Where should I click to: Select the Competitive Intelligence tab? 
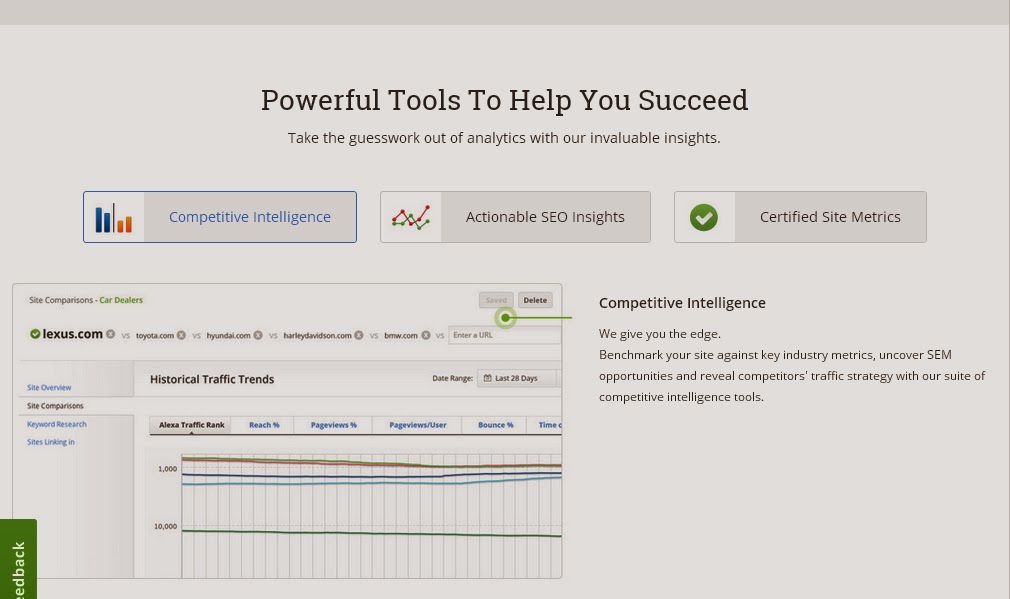coord(220,217)
